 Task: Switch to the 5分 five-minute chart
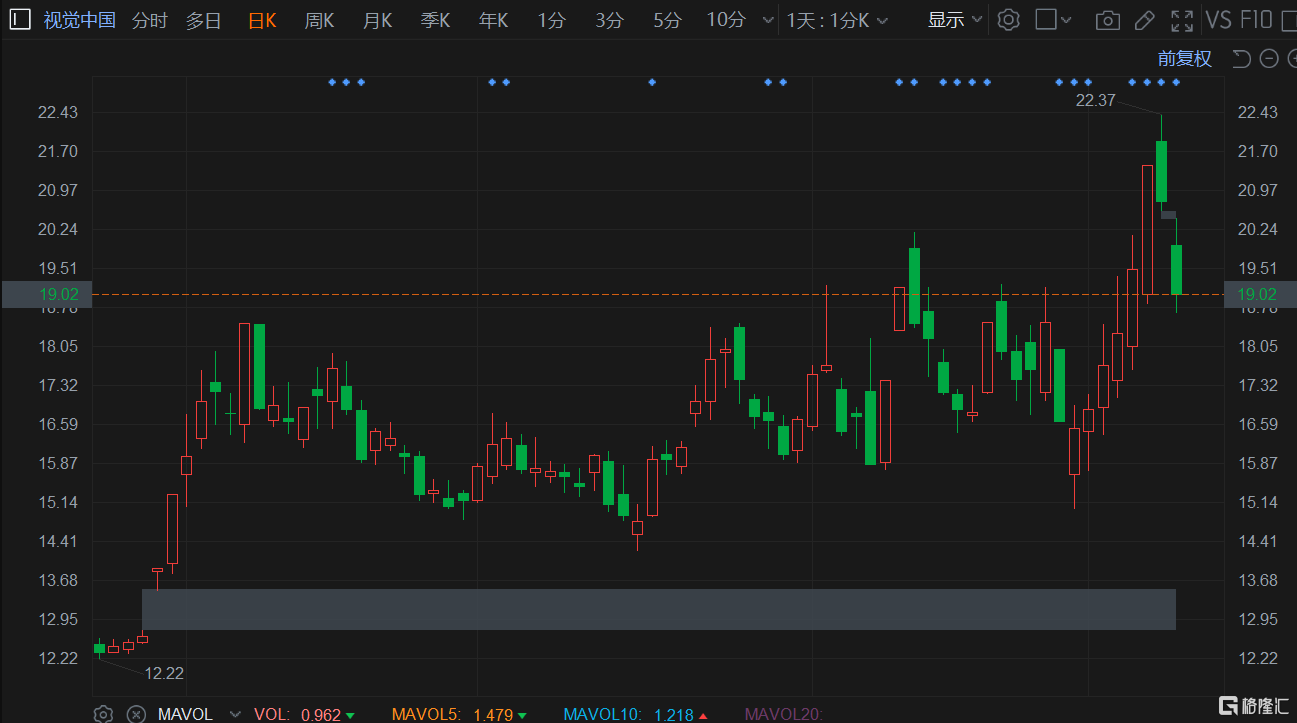pos(667,20)
